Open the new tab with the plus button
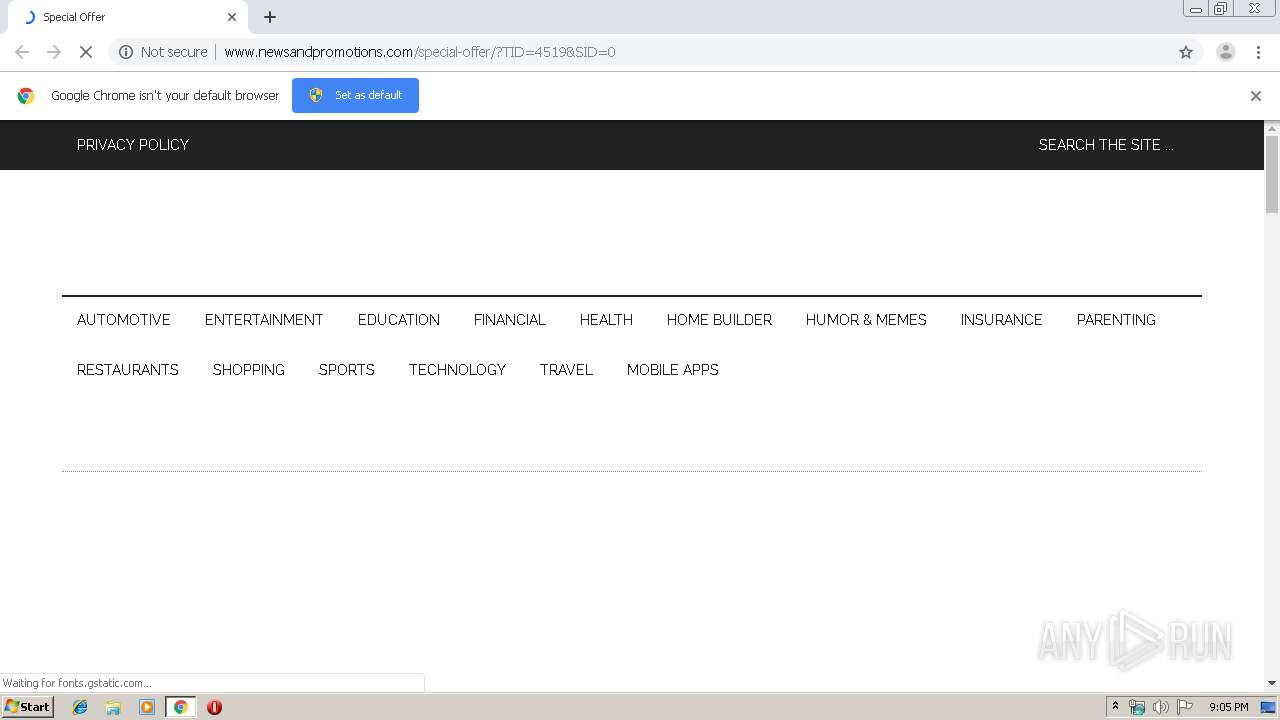Screen dimensions: 1280x720 coord(270,17)
